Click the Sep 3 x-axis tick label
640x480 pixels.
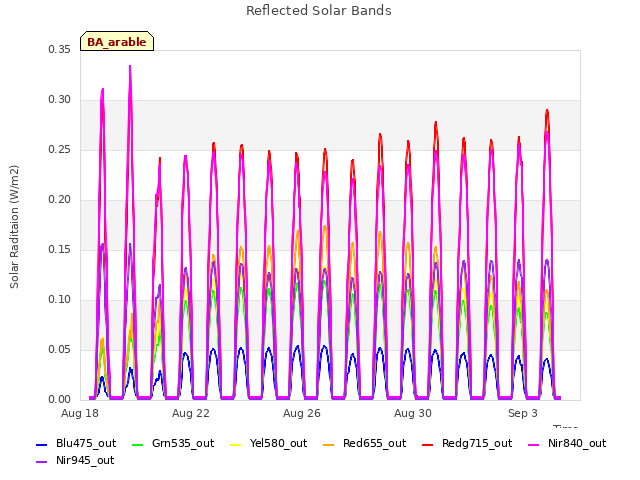tap(523, 413)
